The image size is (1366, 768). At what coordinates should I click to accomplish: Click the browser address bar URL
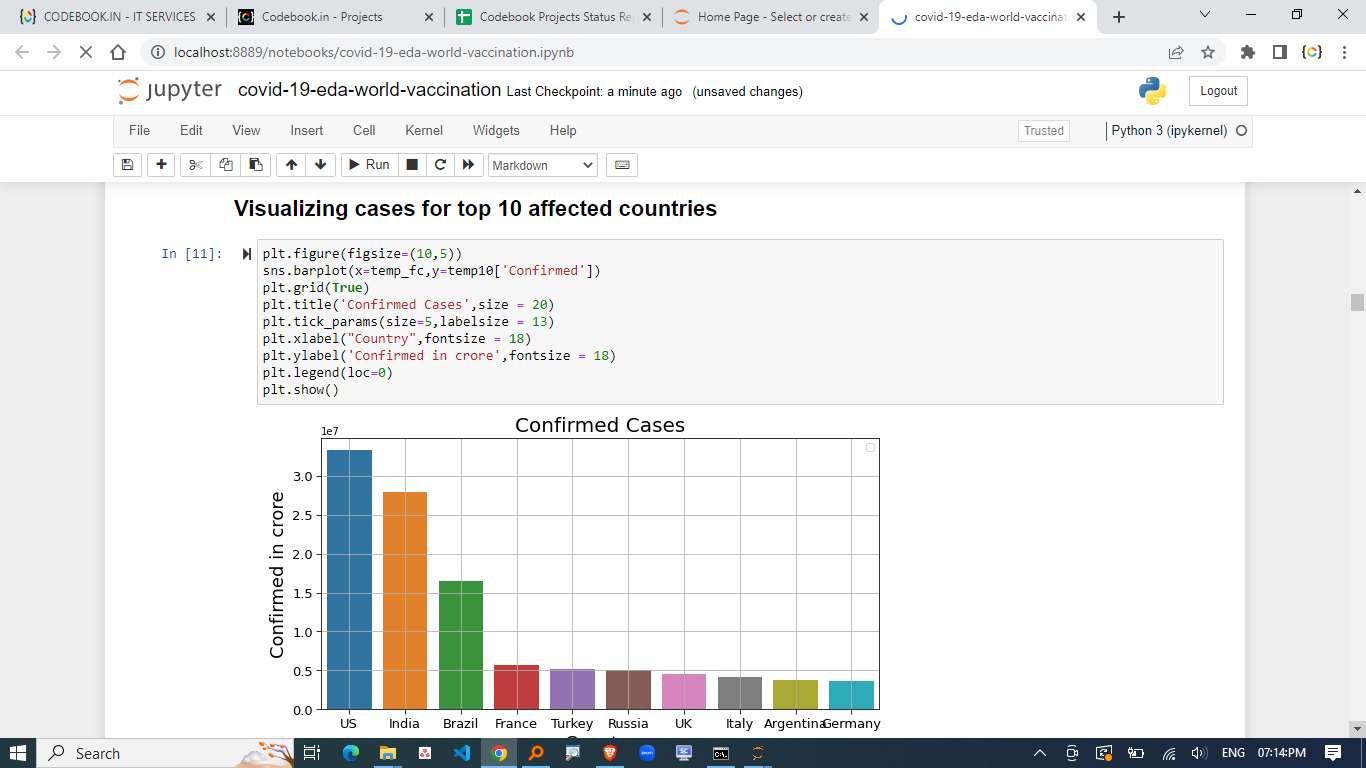374,52
